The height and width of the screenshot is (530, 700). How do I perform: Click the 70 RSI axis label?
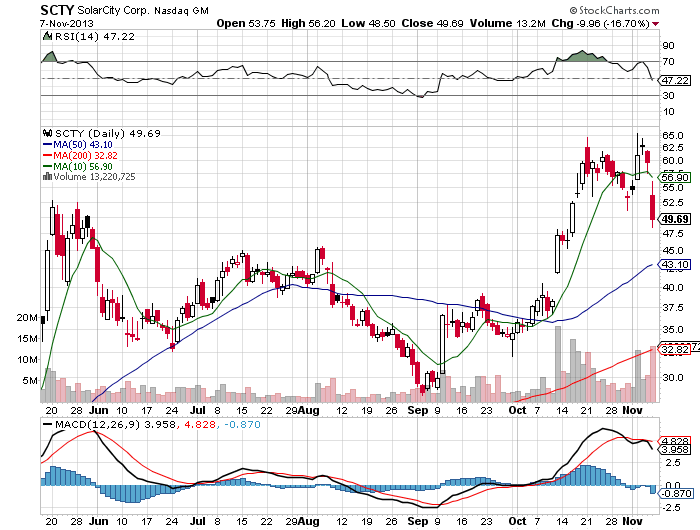click(668, 62)
